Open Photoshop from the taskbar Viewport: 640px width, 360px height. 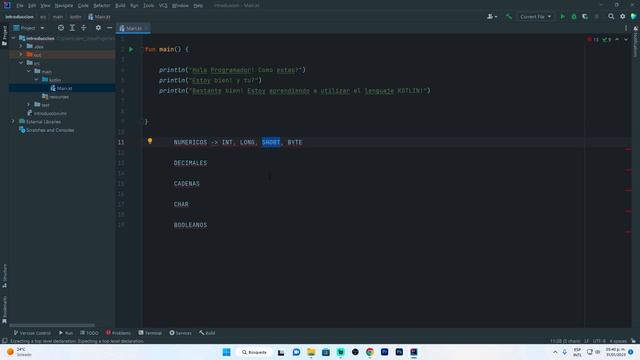pos(399,352)
